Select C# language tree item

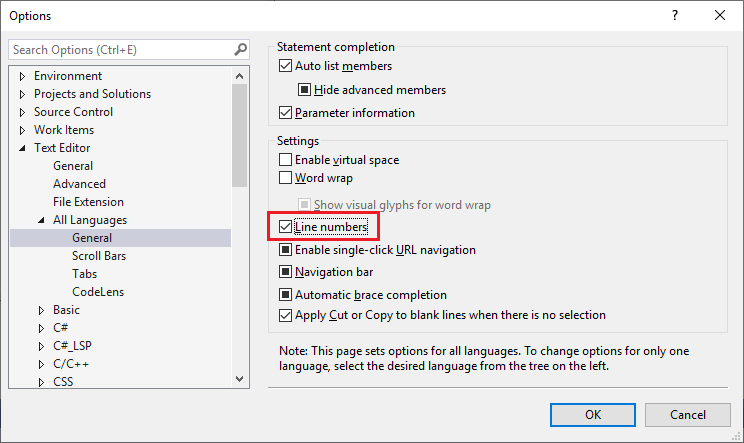click(x=60, y=328)
